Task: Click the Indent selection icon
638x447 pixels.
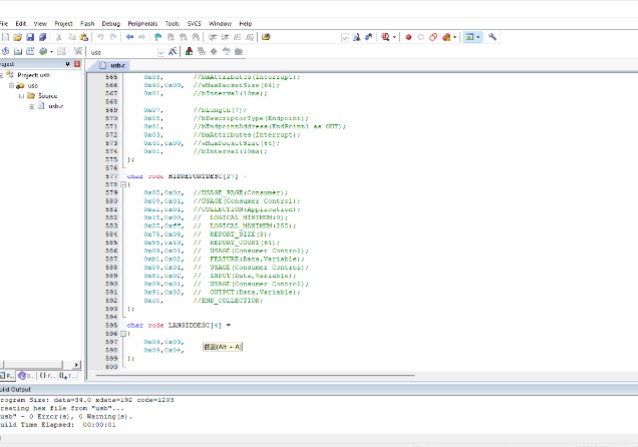Action: [212, 37]
